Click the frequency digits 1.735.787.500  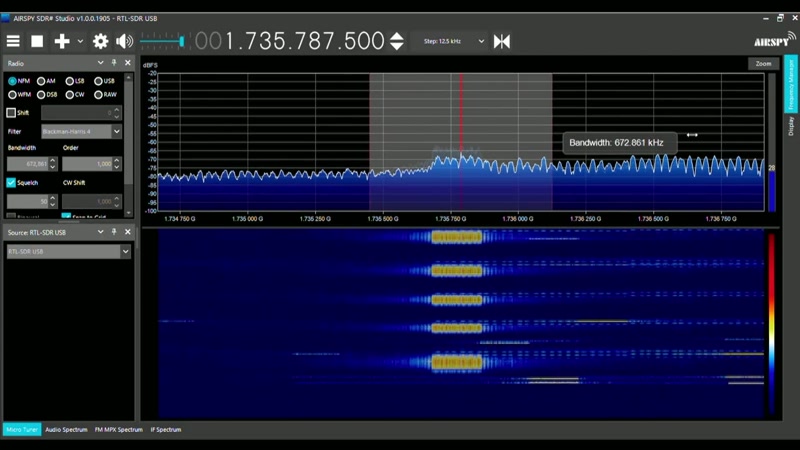pos(305,41)
